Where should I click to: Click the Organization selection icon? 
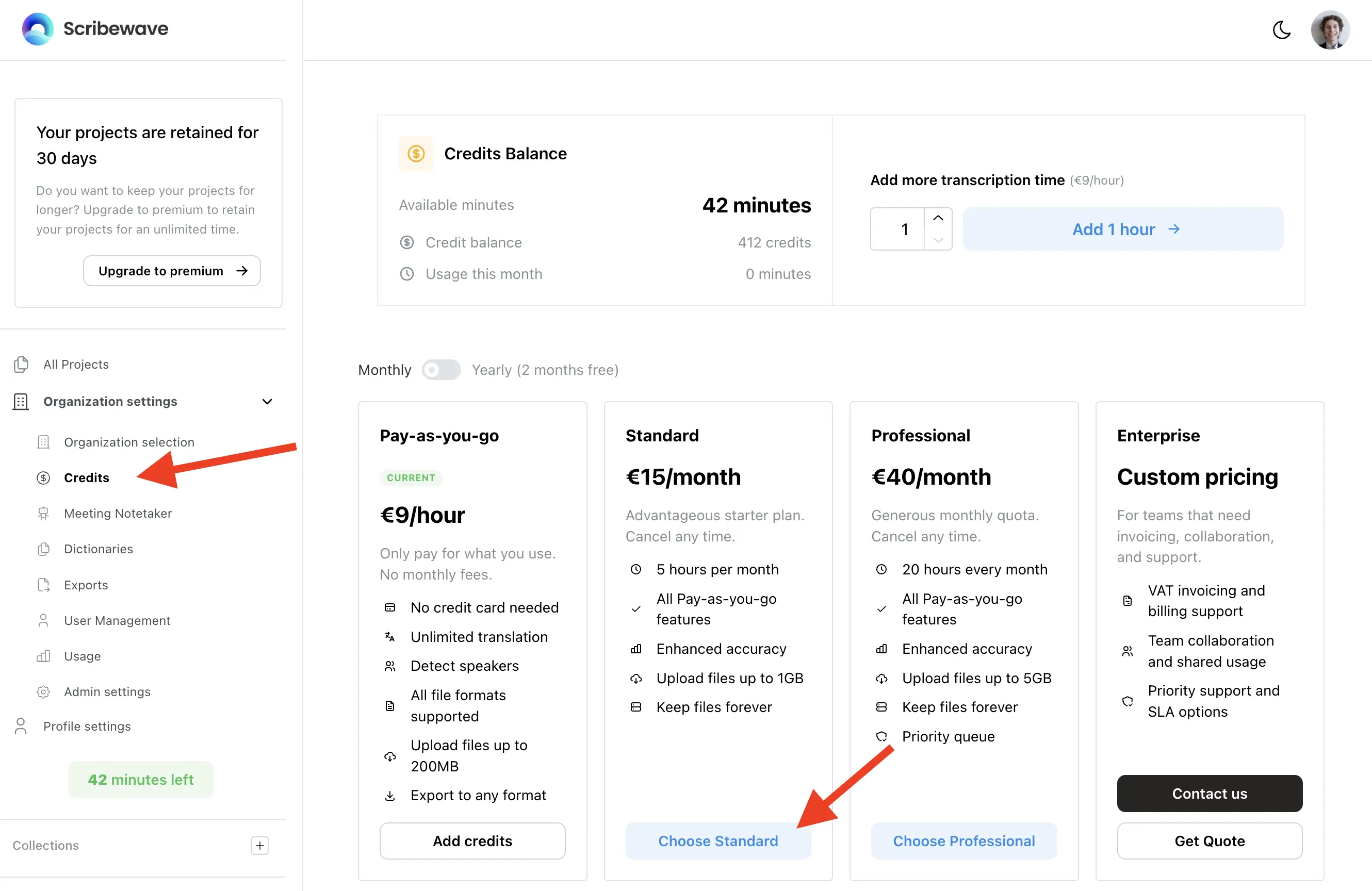(43, 442)
